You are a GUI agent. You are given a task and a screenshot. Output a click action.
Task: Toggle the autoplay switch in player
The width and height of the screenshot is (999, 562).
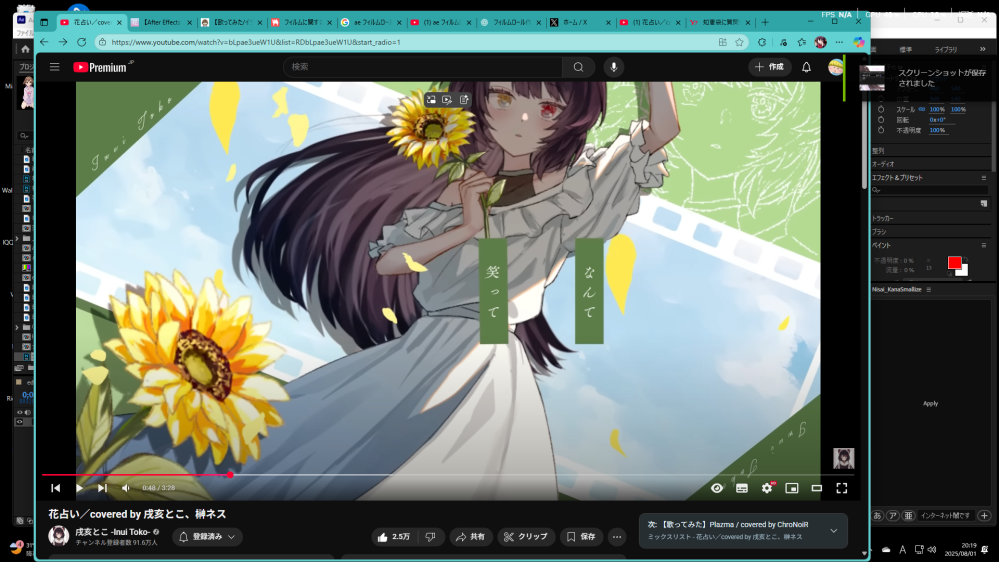(717, 488)
